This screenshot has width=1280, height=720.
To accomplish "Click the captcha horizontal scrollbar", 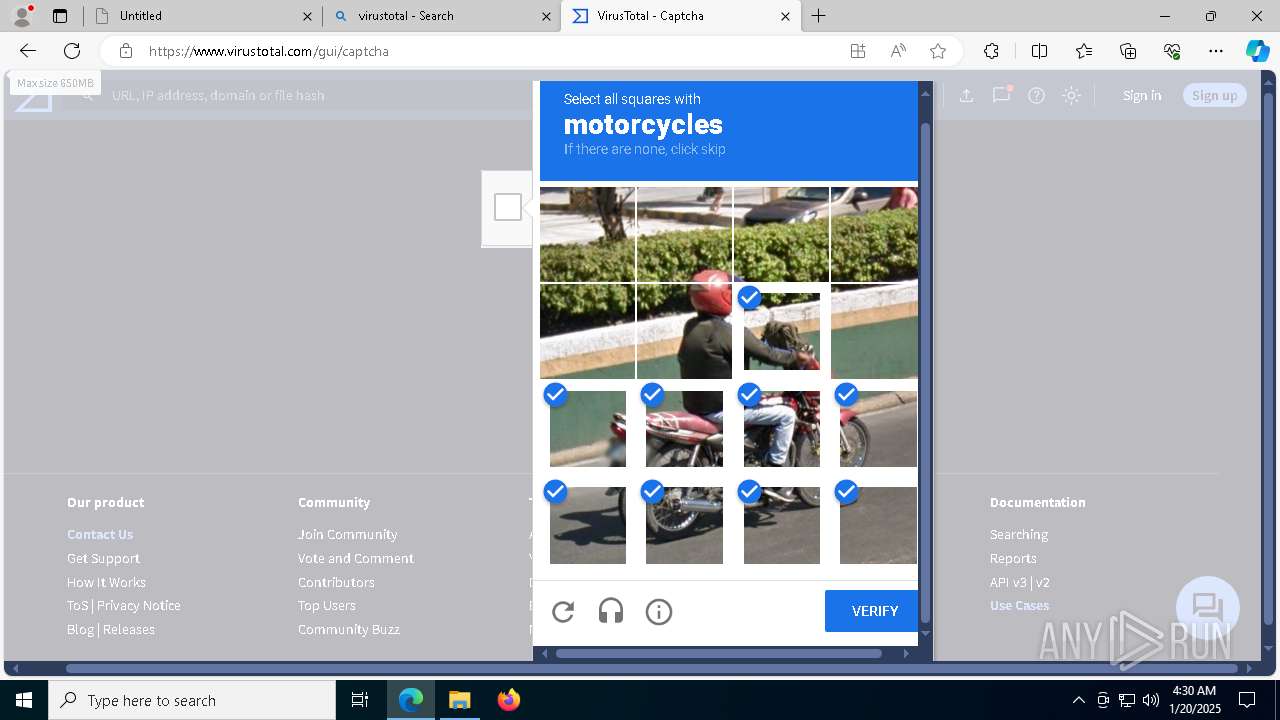I will pyautogui.click(x=718, y=653).
